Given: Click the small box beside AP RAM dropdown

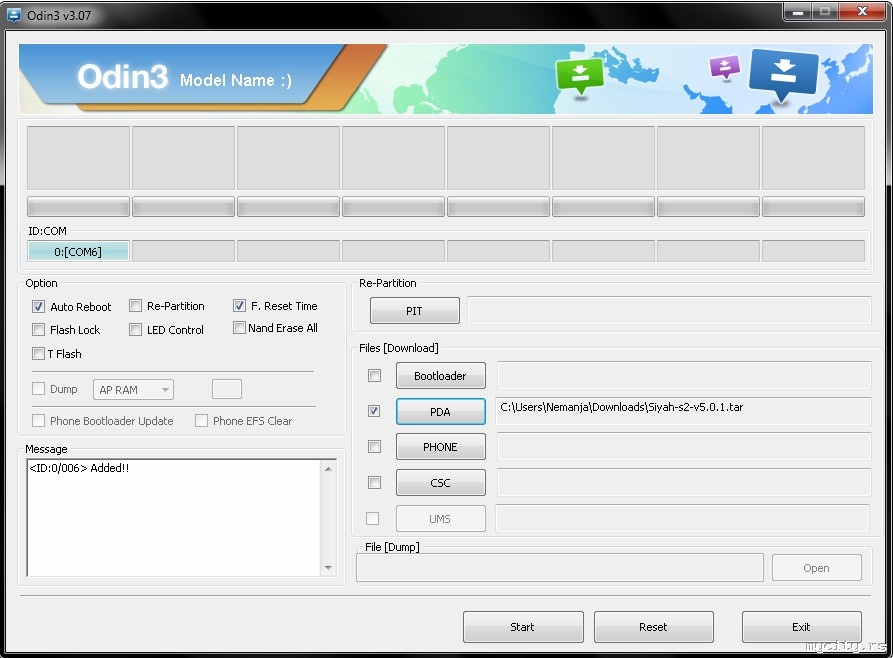Looking at the screenshot, I should coord(227,389).
